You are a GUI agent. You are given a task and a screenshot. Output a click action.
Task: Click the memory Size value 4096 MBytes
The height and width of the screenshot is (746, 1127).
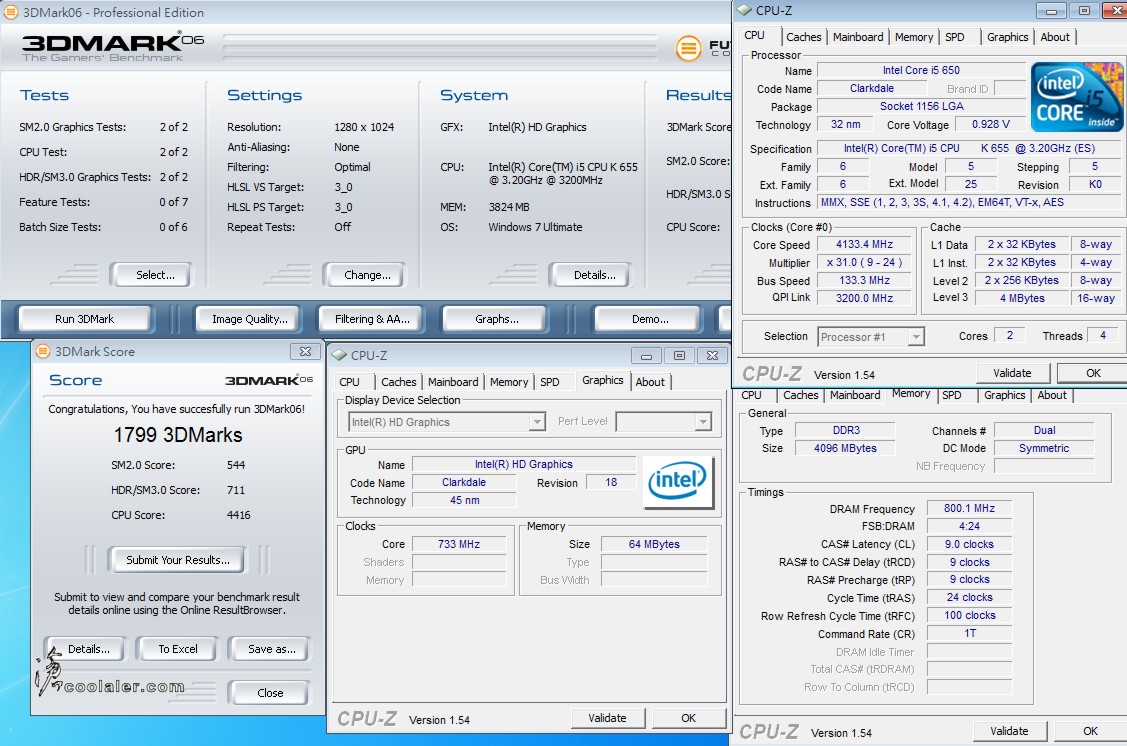pyautogui.click(x=845, y=448)
